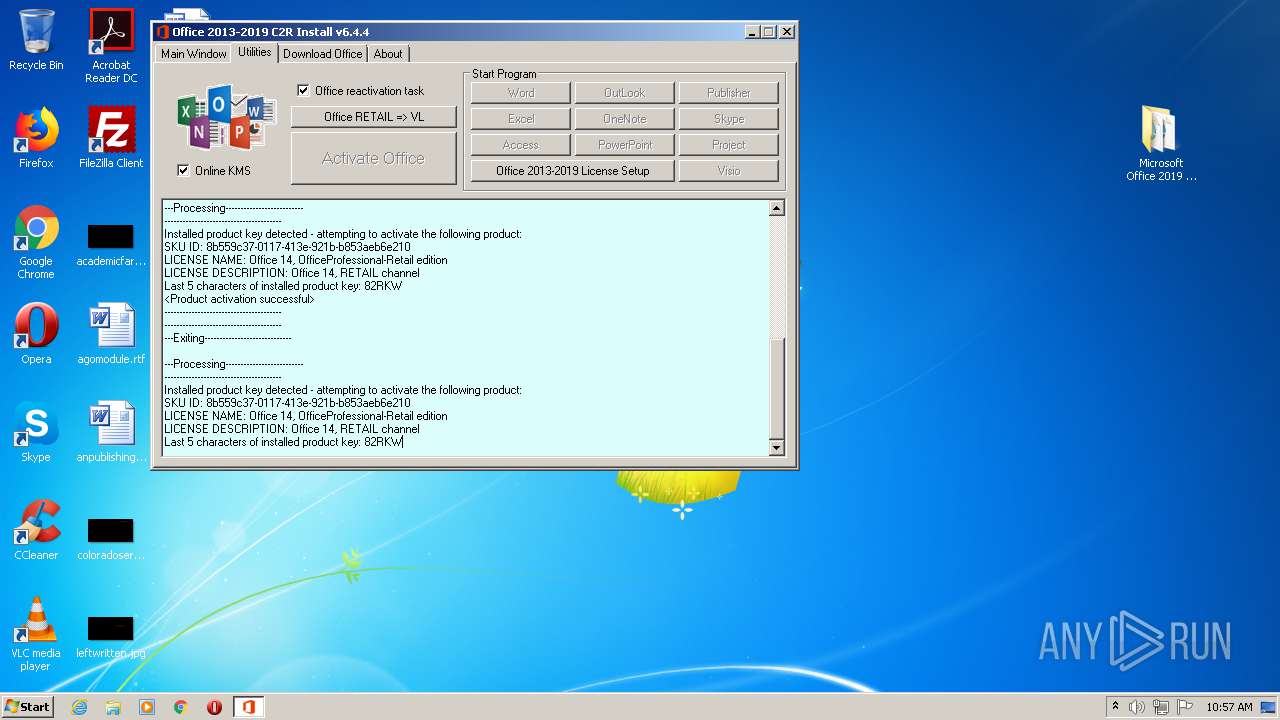Open the Download Office tab

point(322,54)
